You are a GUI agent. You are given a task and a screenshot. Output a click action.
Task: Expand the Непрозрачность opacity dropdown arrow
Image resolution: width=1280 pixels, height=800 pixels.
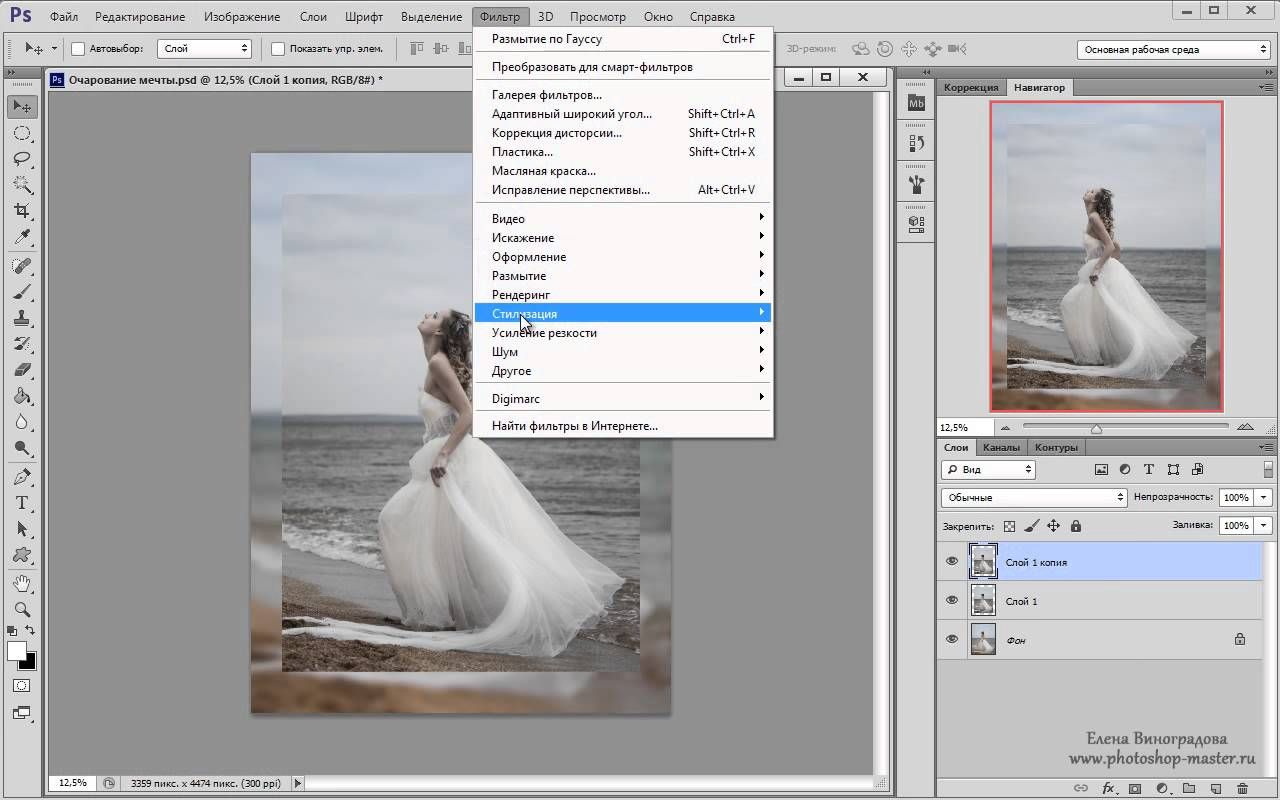tap(1265, 497)
